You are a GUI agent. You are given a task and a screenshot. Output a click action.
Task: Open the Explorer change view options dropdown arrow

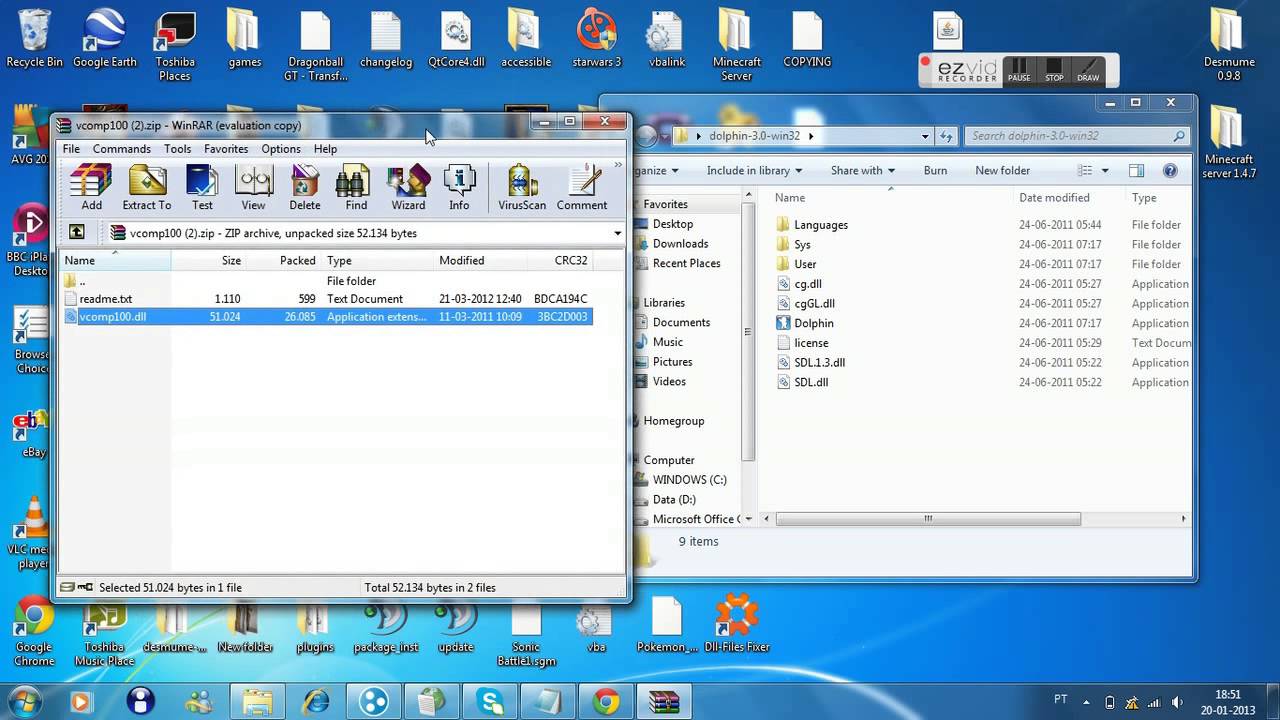point(1105,171)
